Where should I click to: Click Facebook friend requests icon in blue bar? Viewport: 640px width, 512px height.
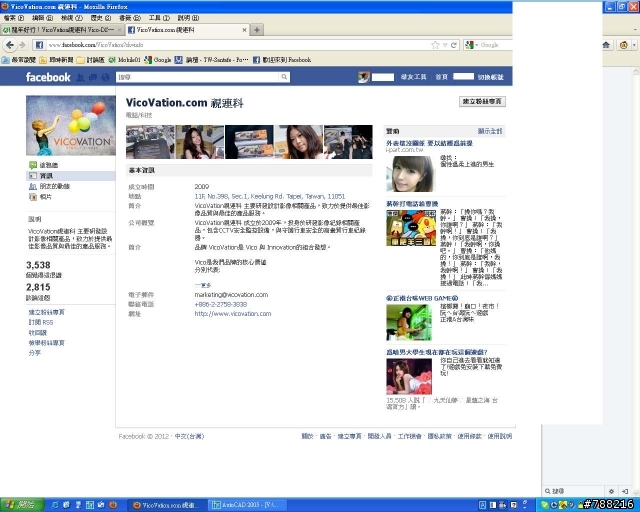(x=80, y=77)
